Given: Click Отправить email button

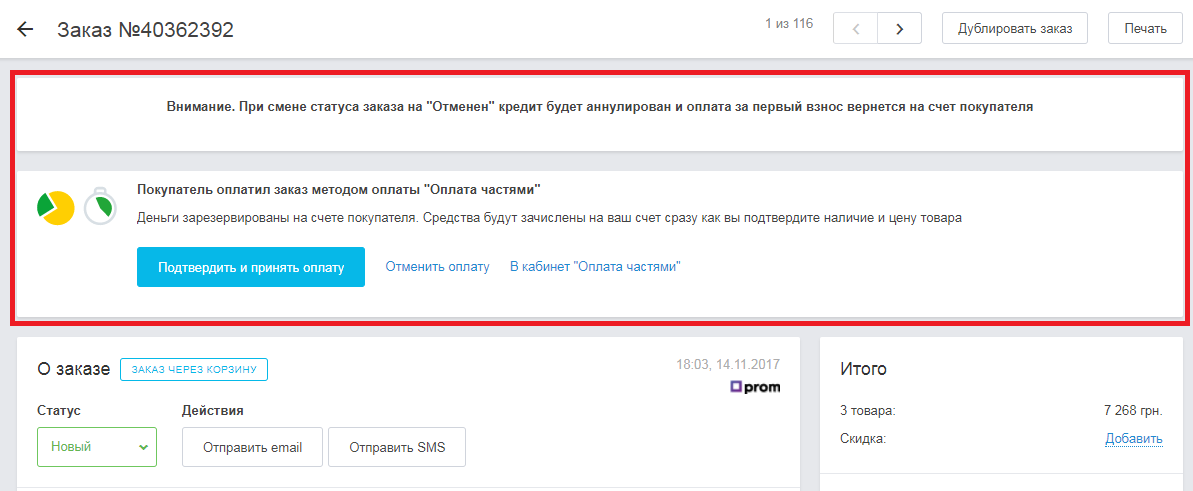Looking at the screenshot, I should (x=253, y=447).
